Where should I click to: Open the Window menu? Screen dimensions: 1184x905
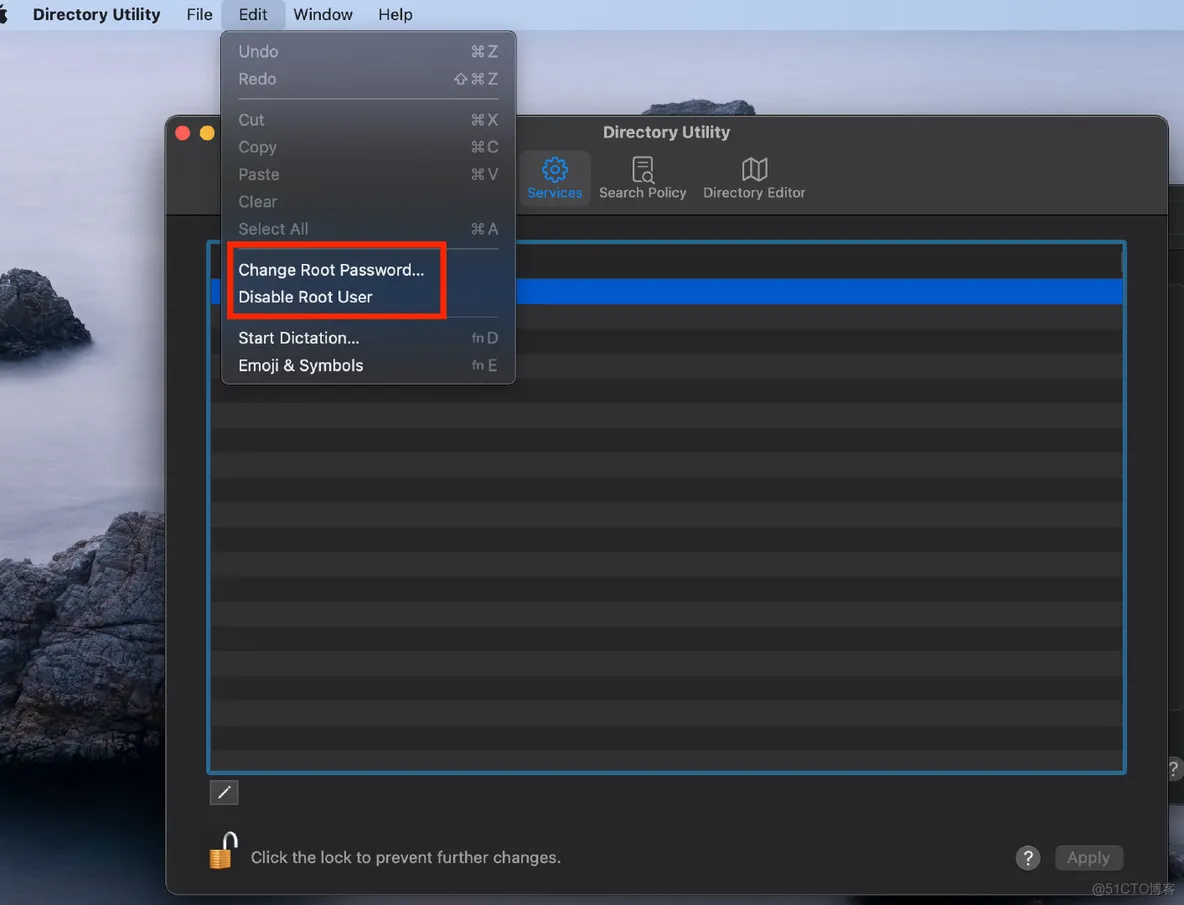(322, 14)
